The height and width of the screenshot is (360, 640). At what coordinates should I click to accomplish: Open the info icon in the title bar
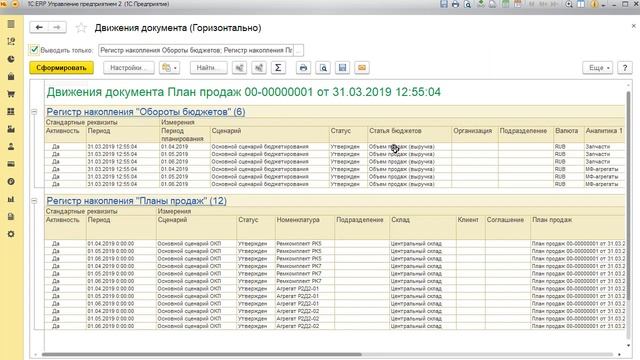coord(594,4)
